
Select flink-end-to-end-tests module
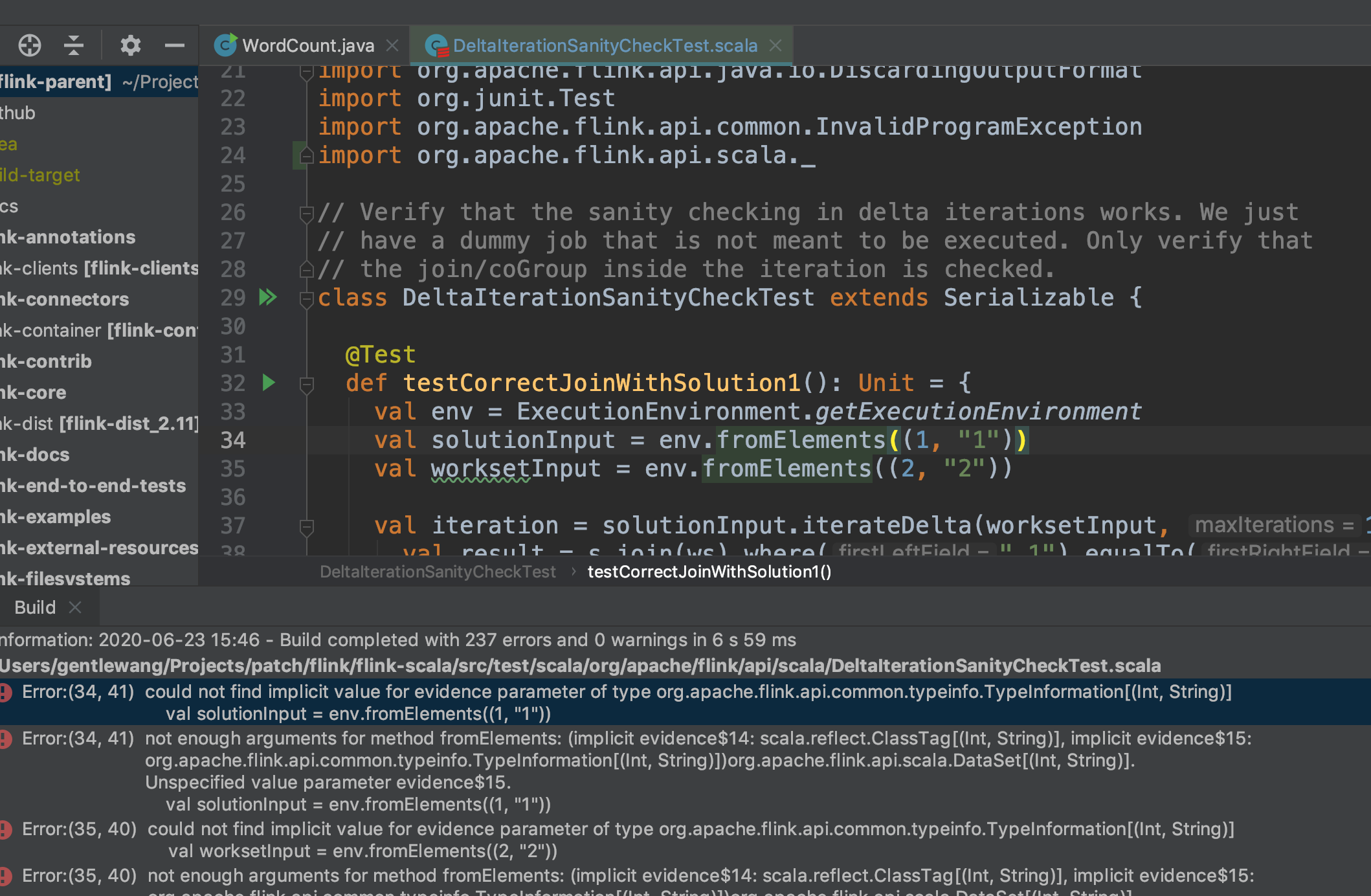pos(99,486)
